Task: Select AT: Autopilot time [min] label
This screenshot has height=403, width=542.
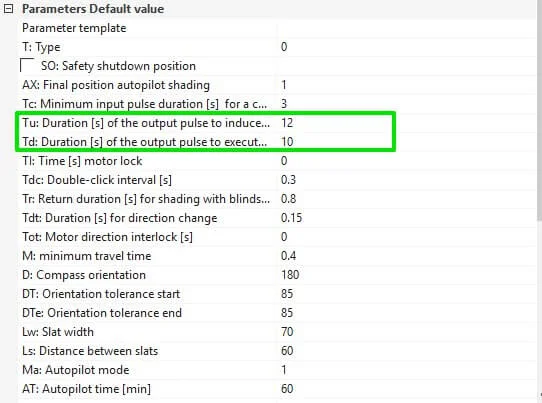Action: (86, 389)
